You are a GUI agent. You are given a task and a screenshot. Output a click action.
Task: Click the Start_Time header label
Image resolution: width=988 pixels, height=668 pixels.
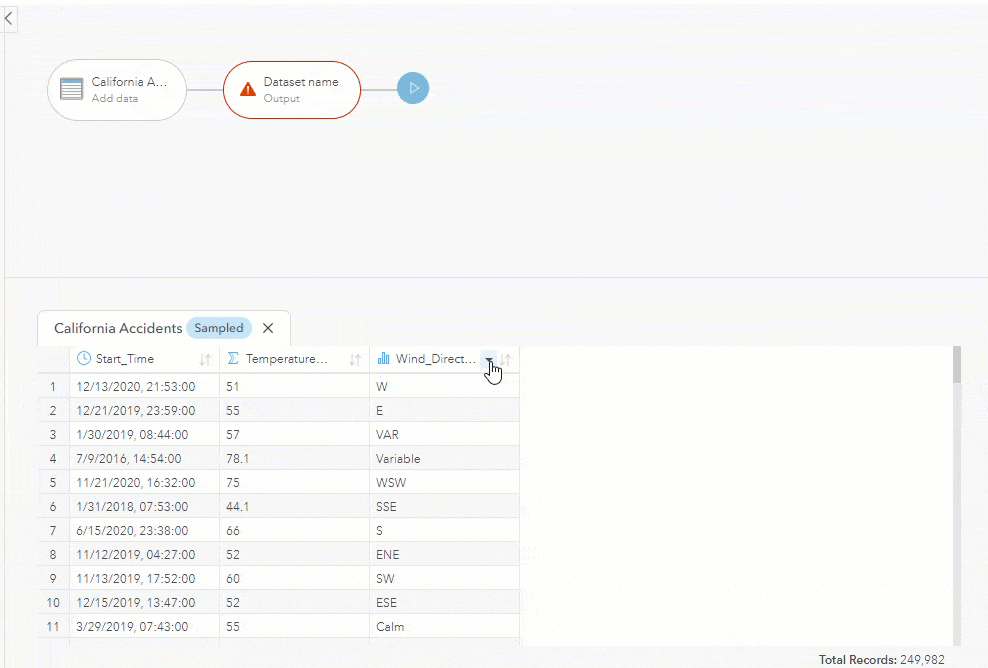(125, 358)
